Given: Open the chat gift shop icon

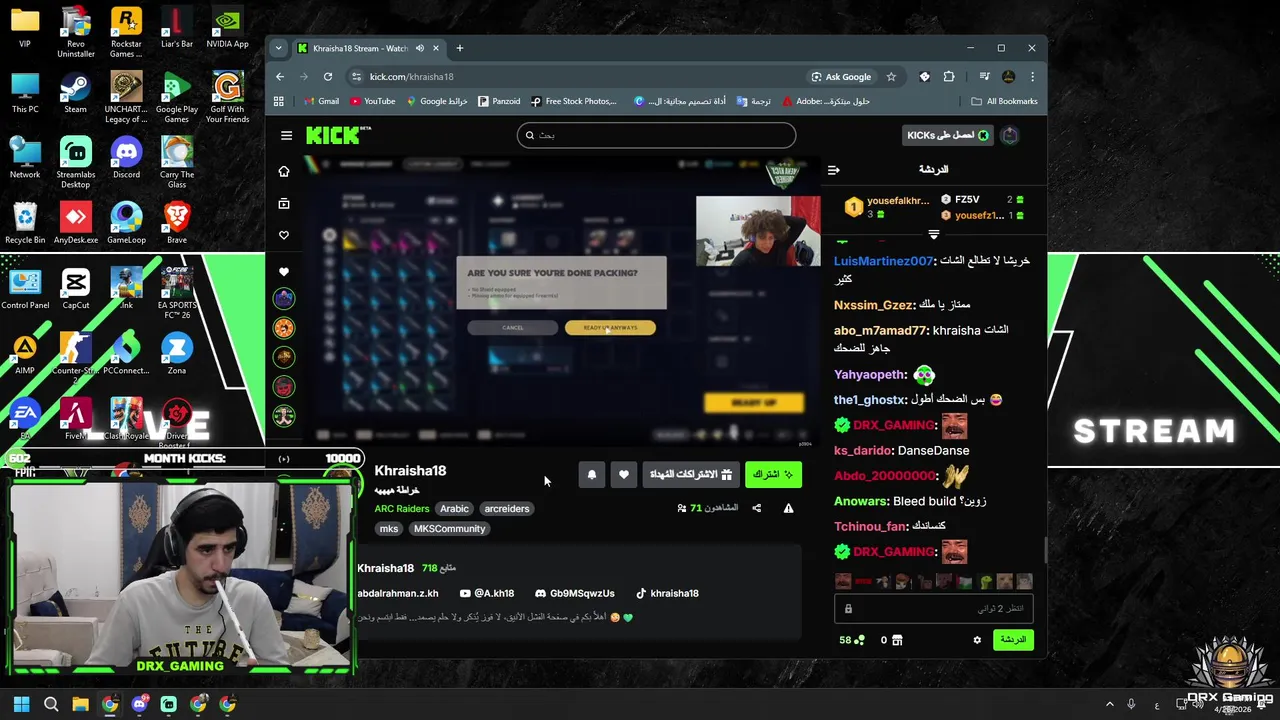Looking at the screenshot, I should point(897,640).
